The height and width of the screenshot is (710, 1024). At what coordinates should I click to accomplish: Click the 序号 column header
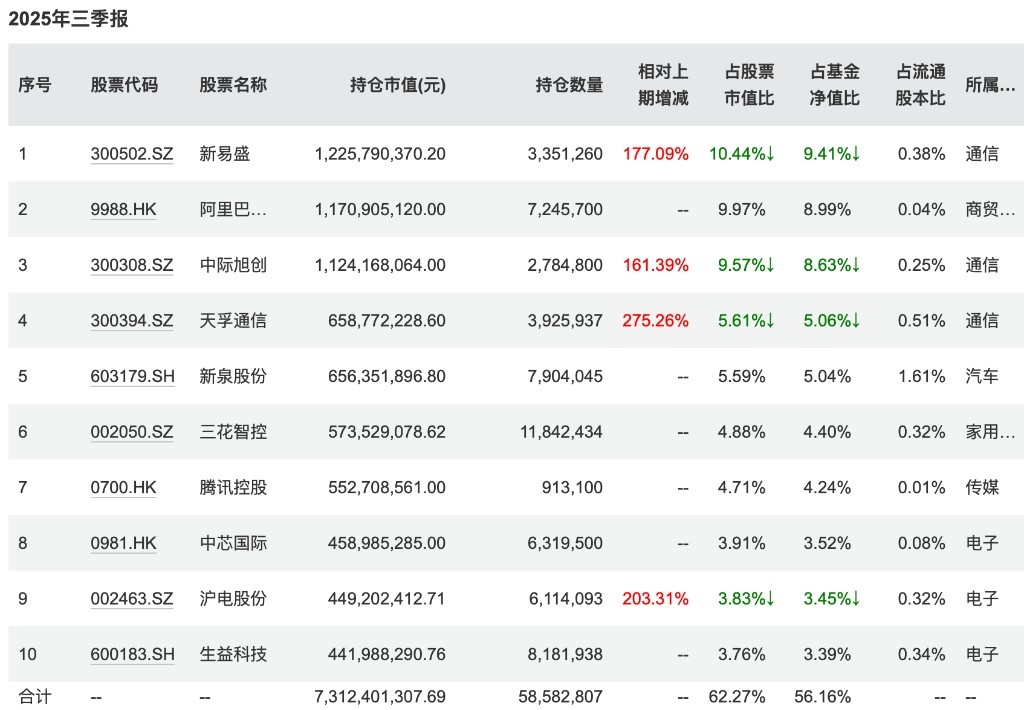[x=35, y=85]
